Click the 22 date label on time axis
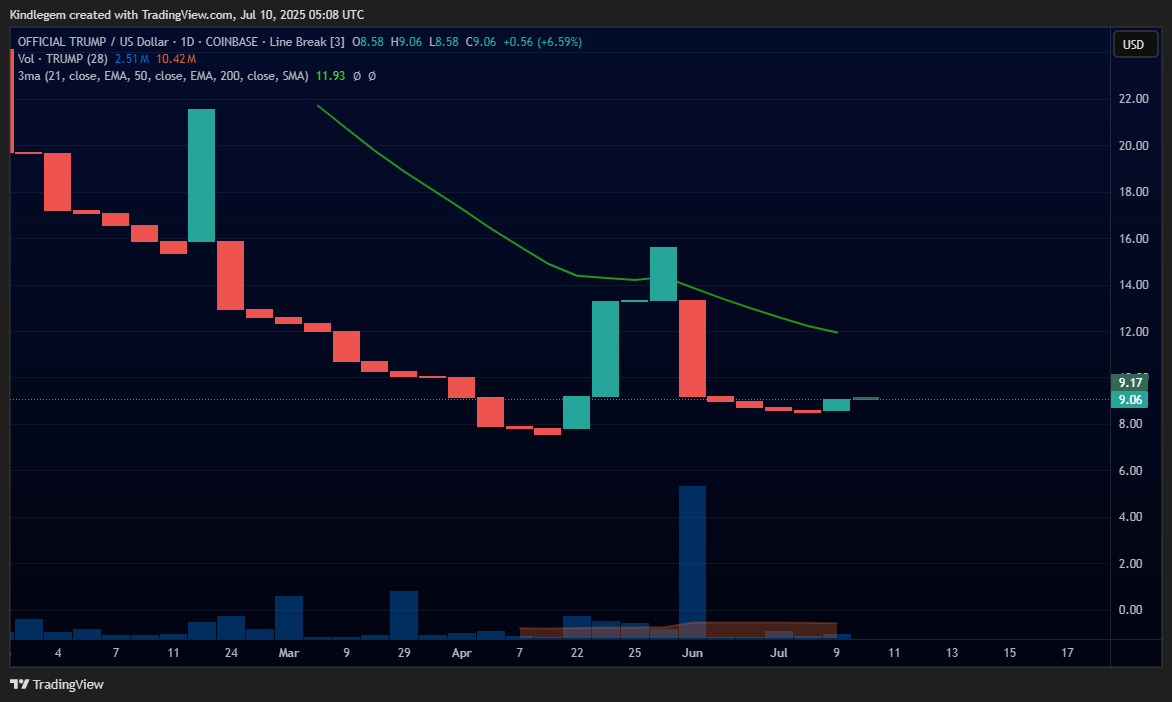 pos(577,653)
